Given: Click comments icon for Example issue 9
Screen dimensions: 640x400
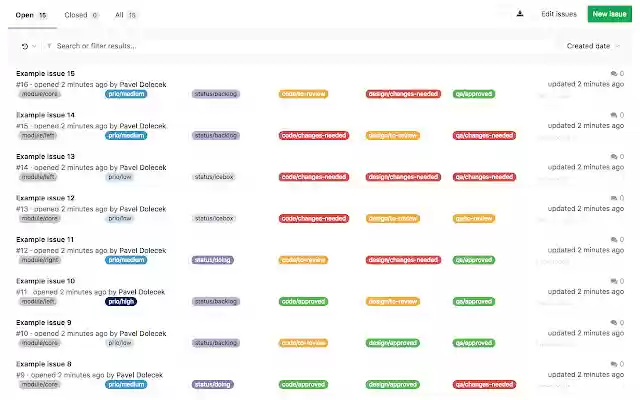Looking at the screenshot, I should pos(613,322).
